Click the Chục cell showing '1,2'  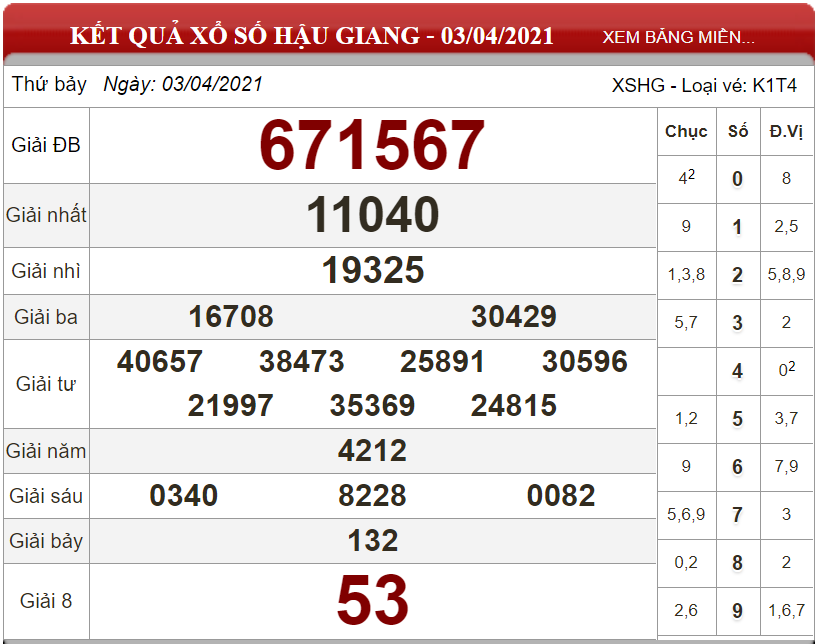[x=686, y=418]
